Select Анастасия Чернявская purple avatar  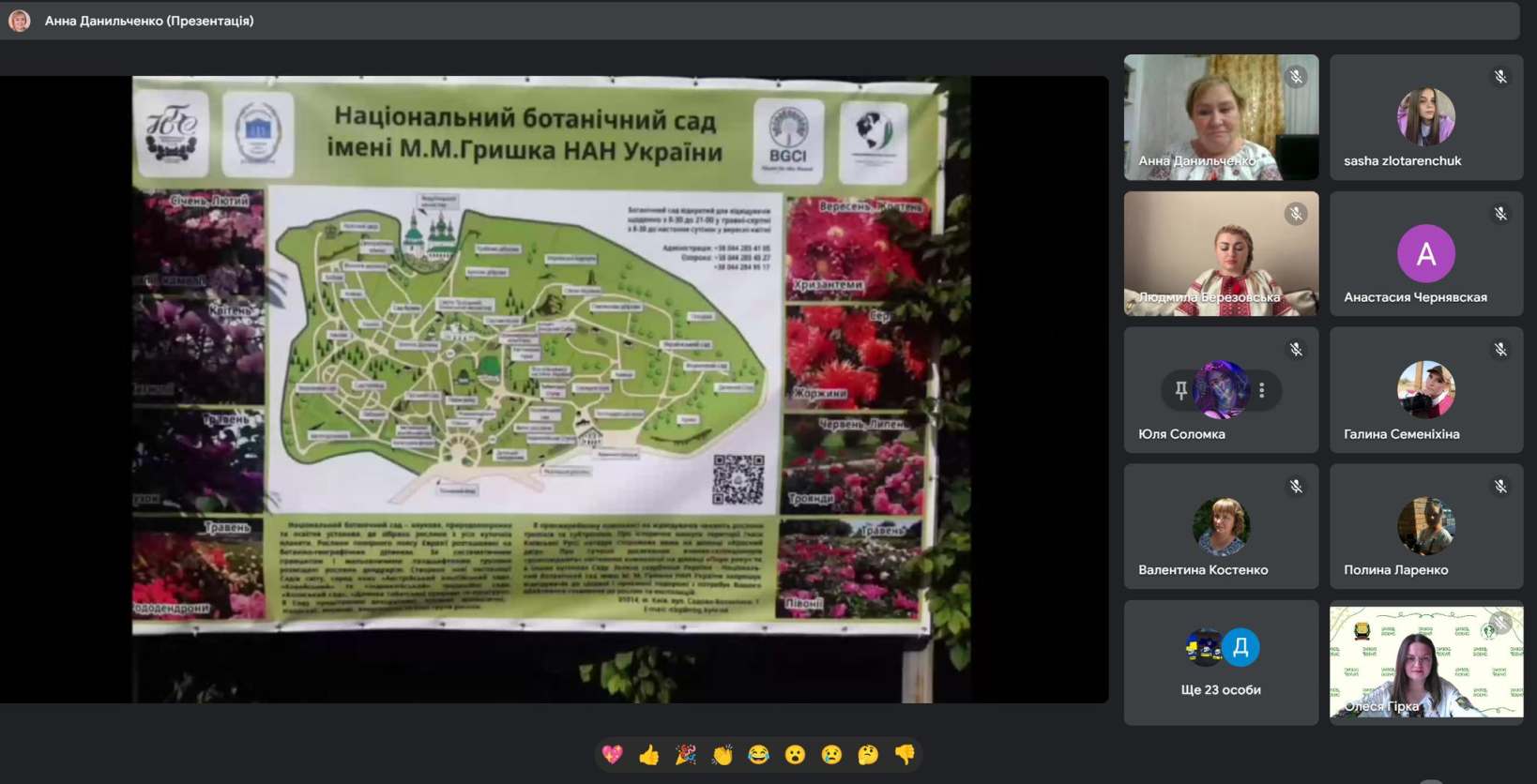[x=1426, y=253]
